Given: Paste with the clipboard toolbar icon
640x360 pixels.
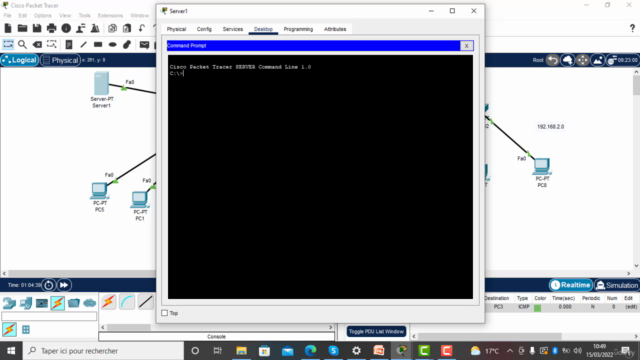Looking at the screenshot, I should pos(127,28).
